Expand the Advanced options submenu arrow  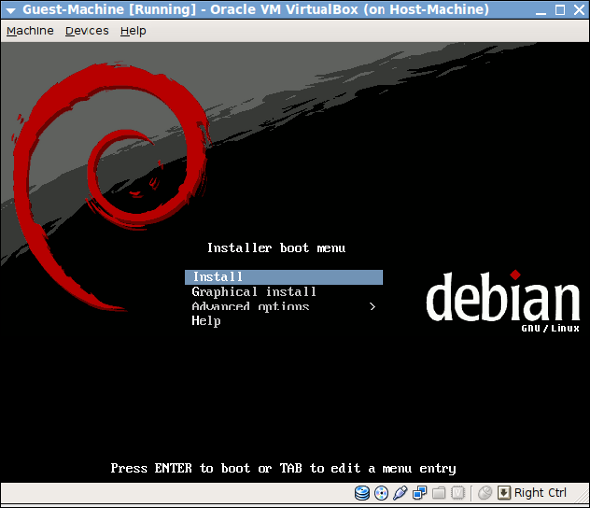point(373,307)
